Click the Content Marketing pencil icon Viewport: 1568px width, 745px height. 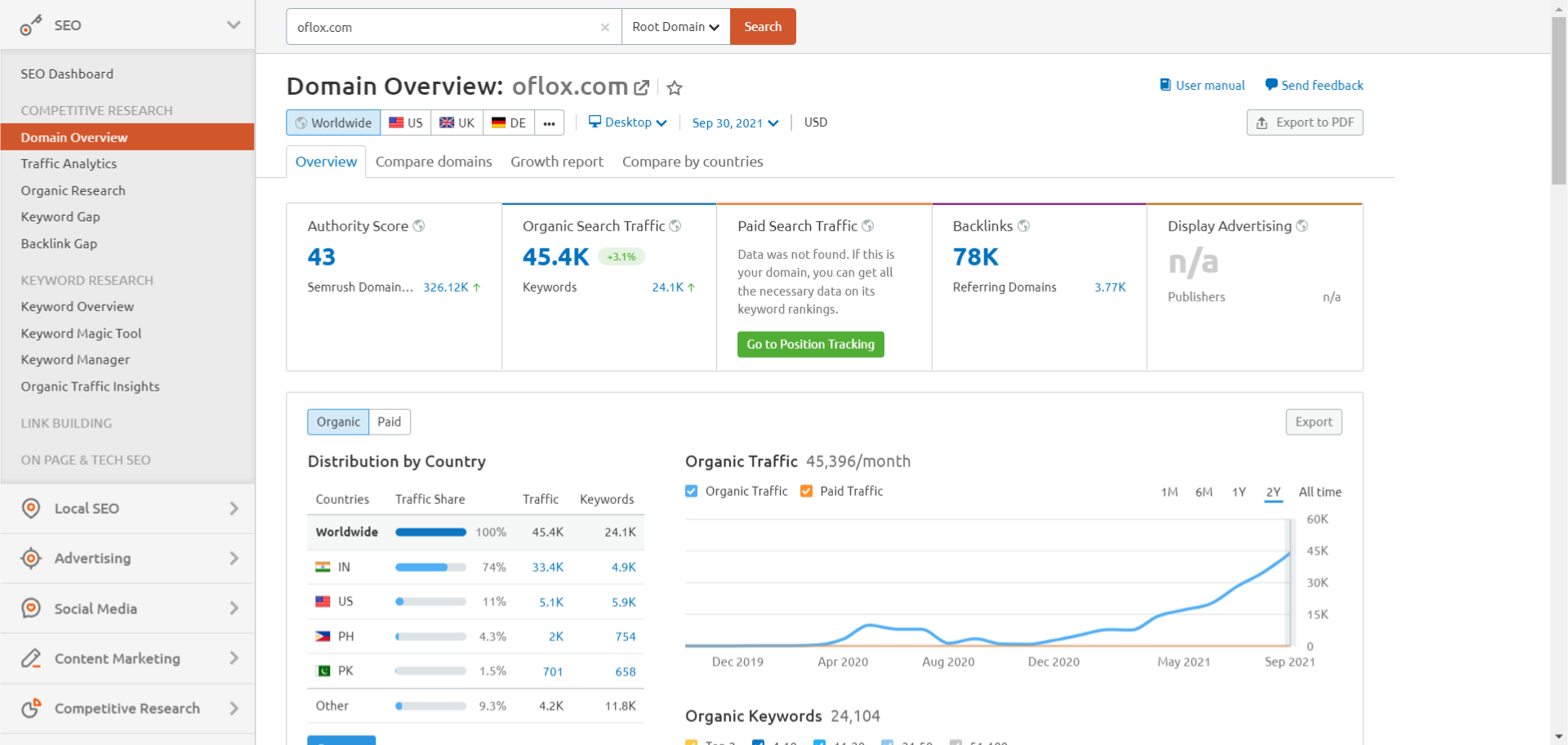(x=30, y=658)
